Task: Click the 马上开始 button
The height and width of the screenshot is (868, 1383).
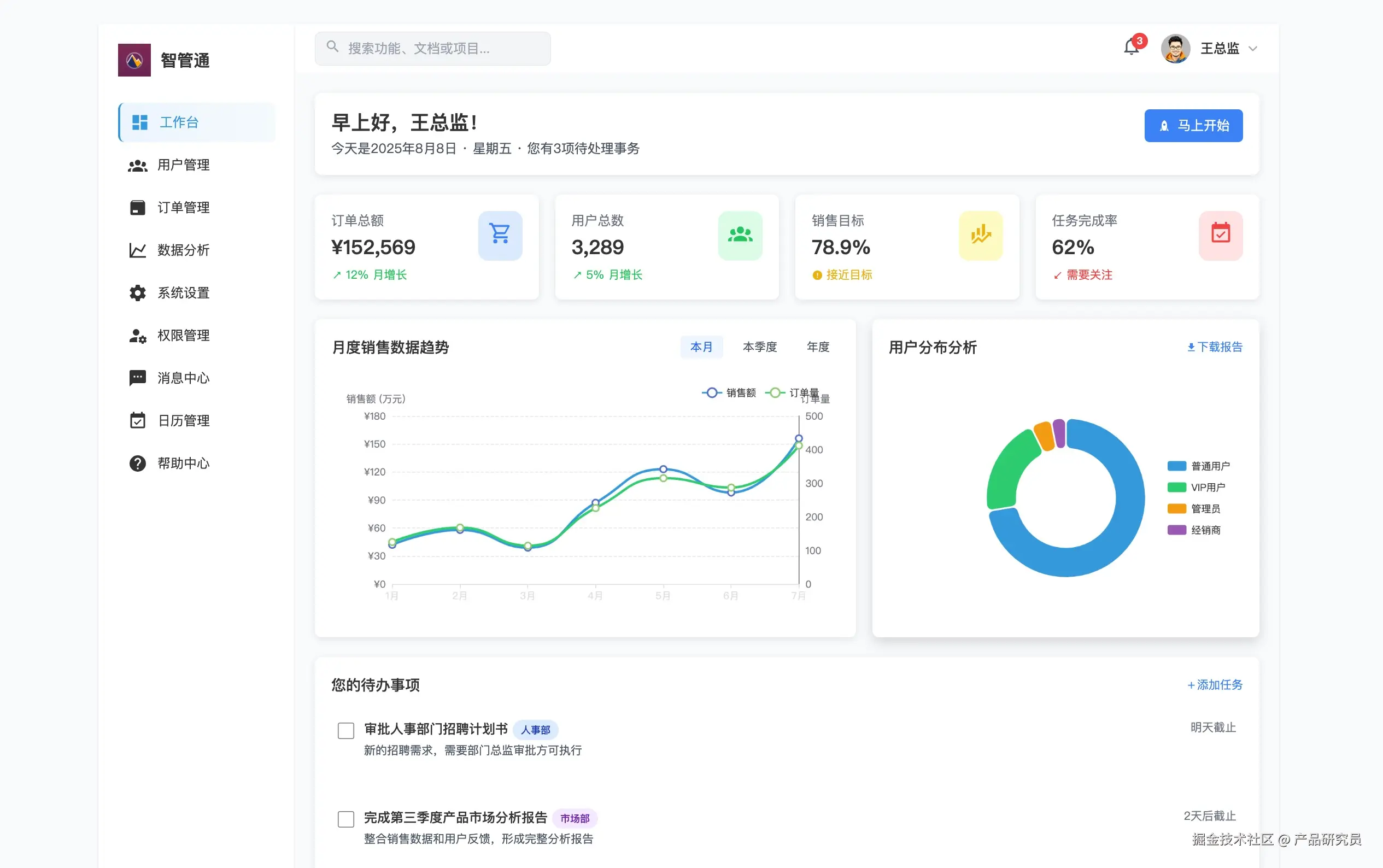Action: click(1193, 126)
